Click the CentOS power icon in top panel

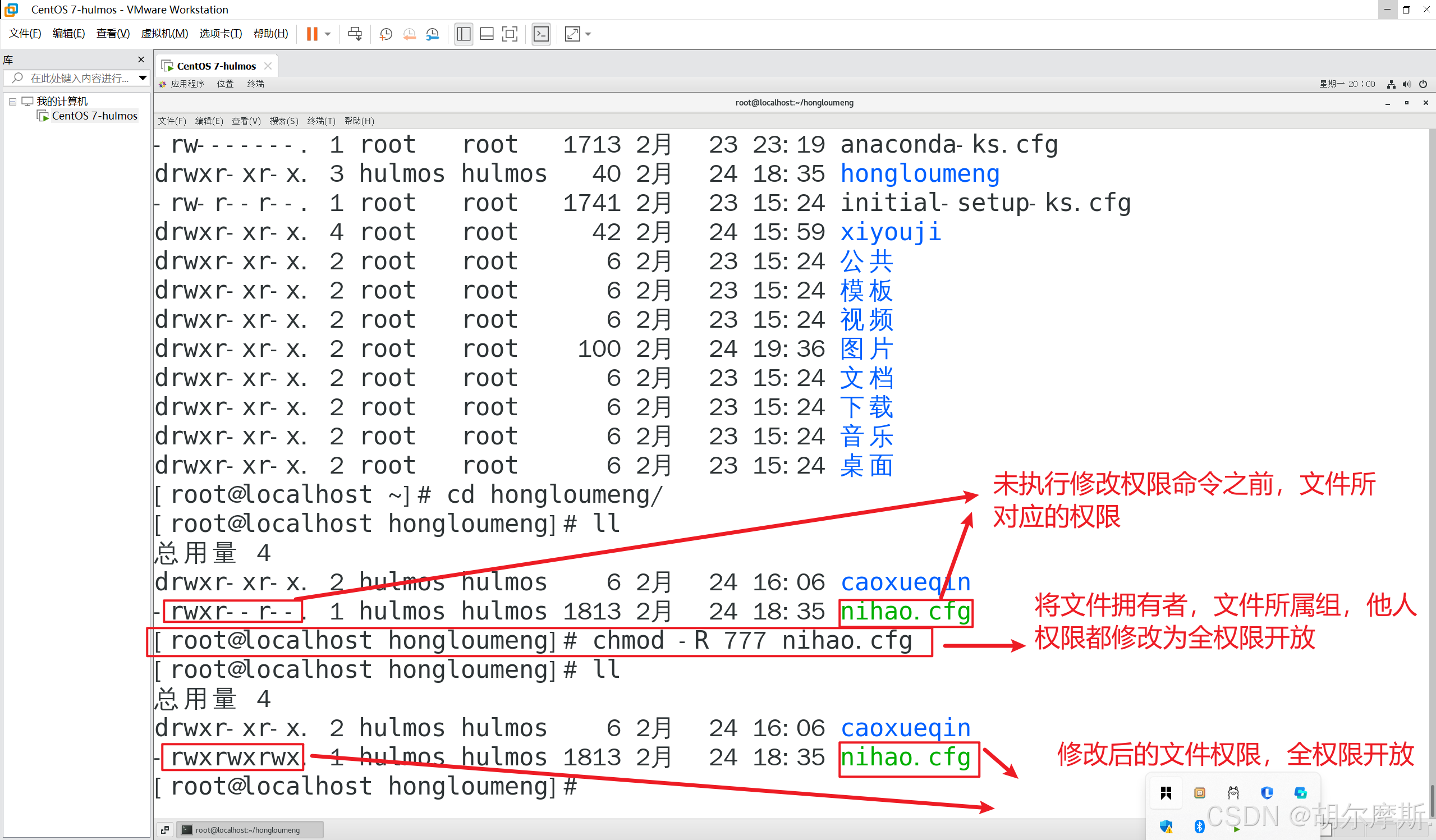pos(1423,84)
